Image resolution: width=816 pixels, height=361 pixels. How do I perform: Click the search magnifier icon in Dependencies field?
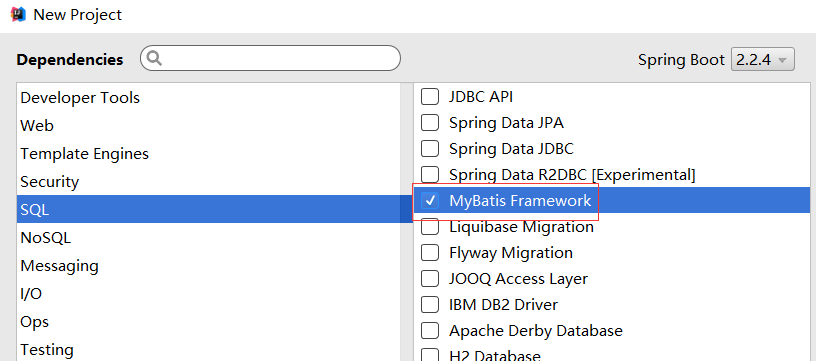155,58
